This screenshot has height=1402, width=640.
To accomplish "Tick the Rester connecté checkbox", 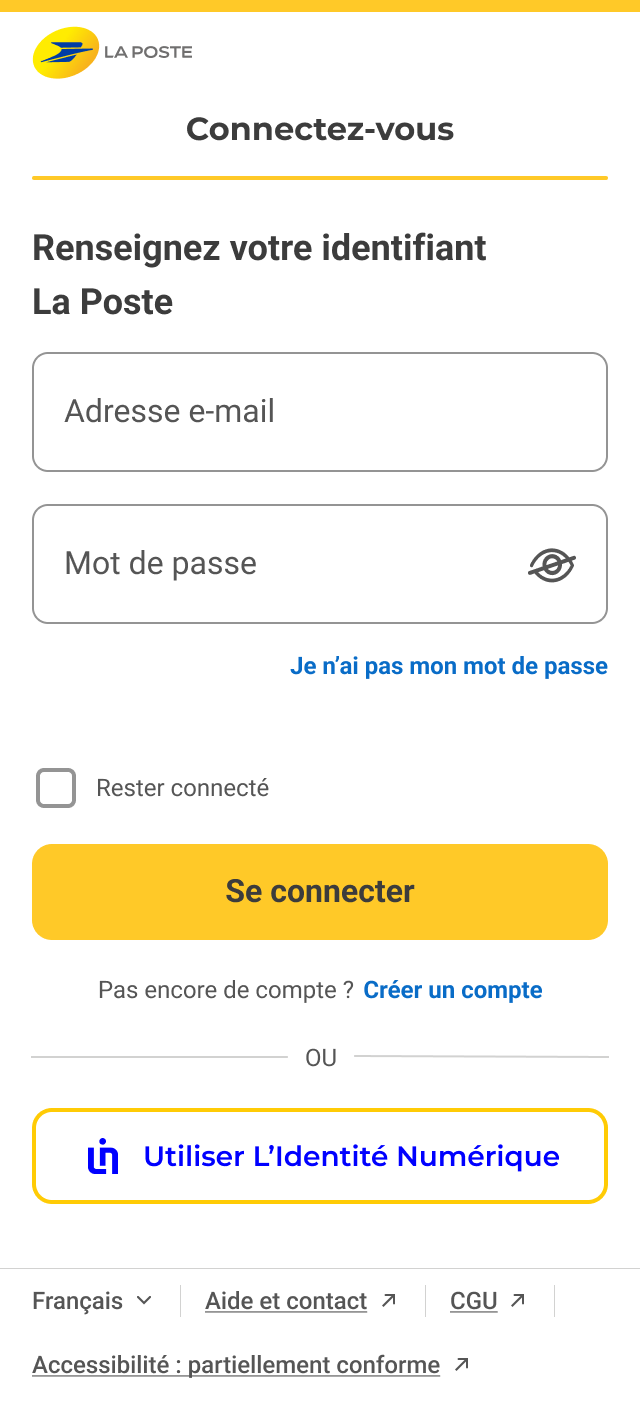I will click(x=56, y=788).
